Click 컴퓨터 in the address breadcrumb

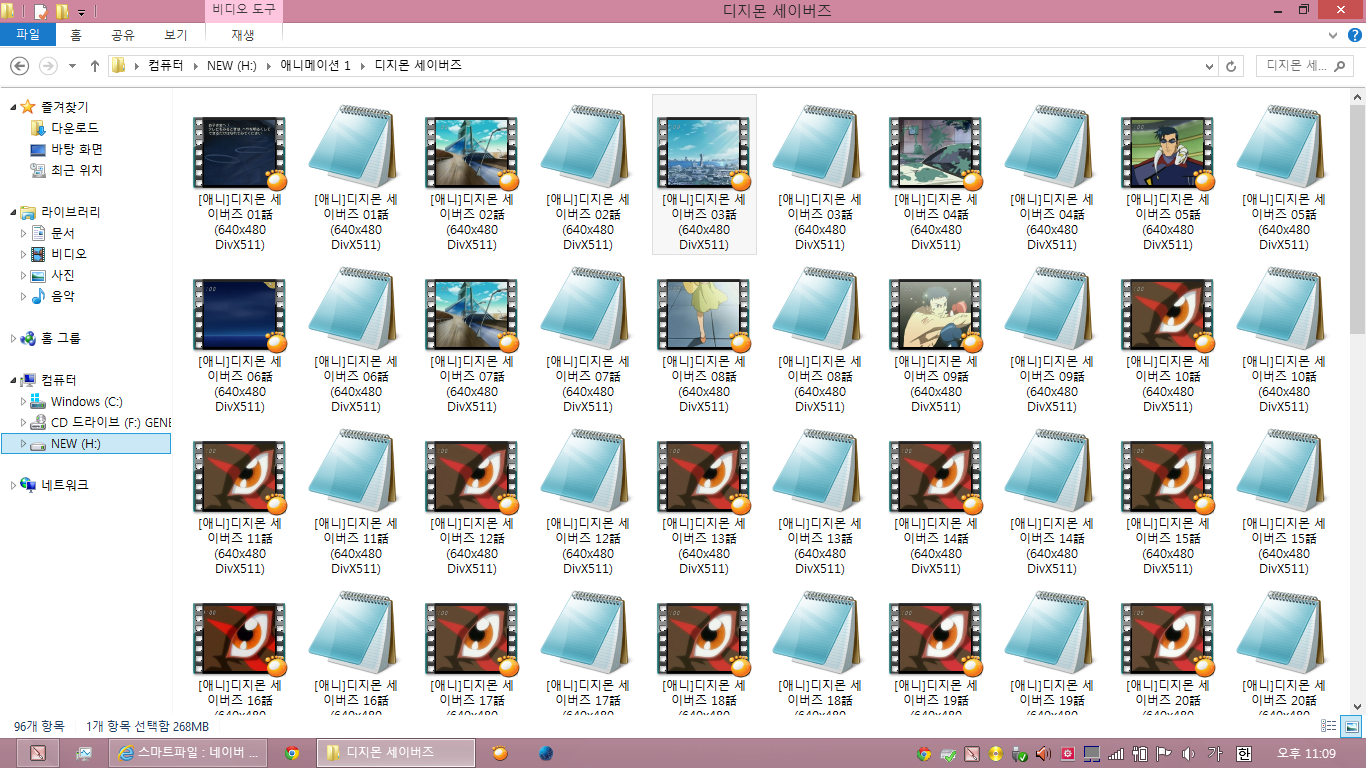pos(166,66)
